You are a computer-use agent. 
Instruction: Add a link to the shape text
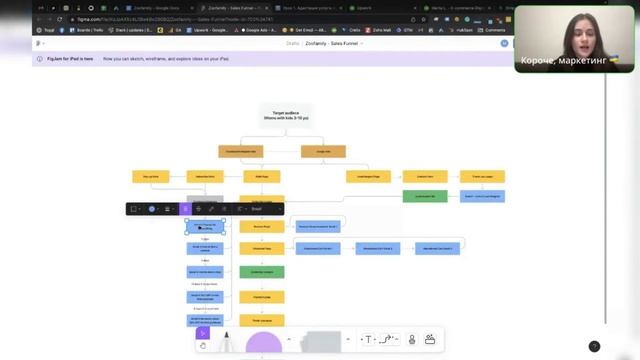pos(211,209)
